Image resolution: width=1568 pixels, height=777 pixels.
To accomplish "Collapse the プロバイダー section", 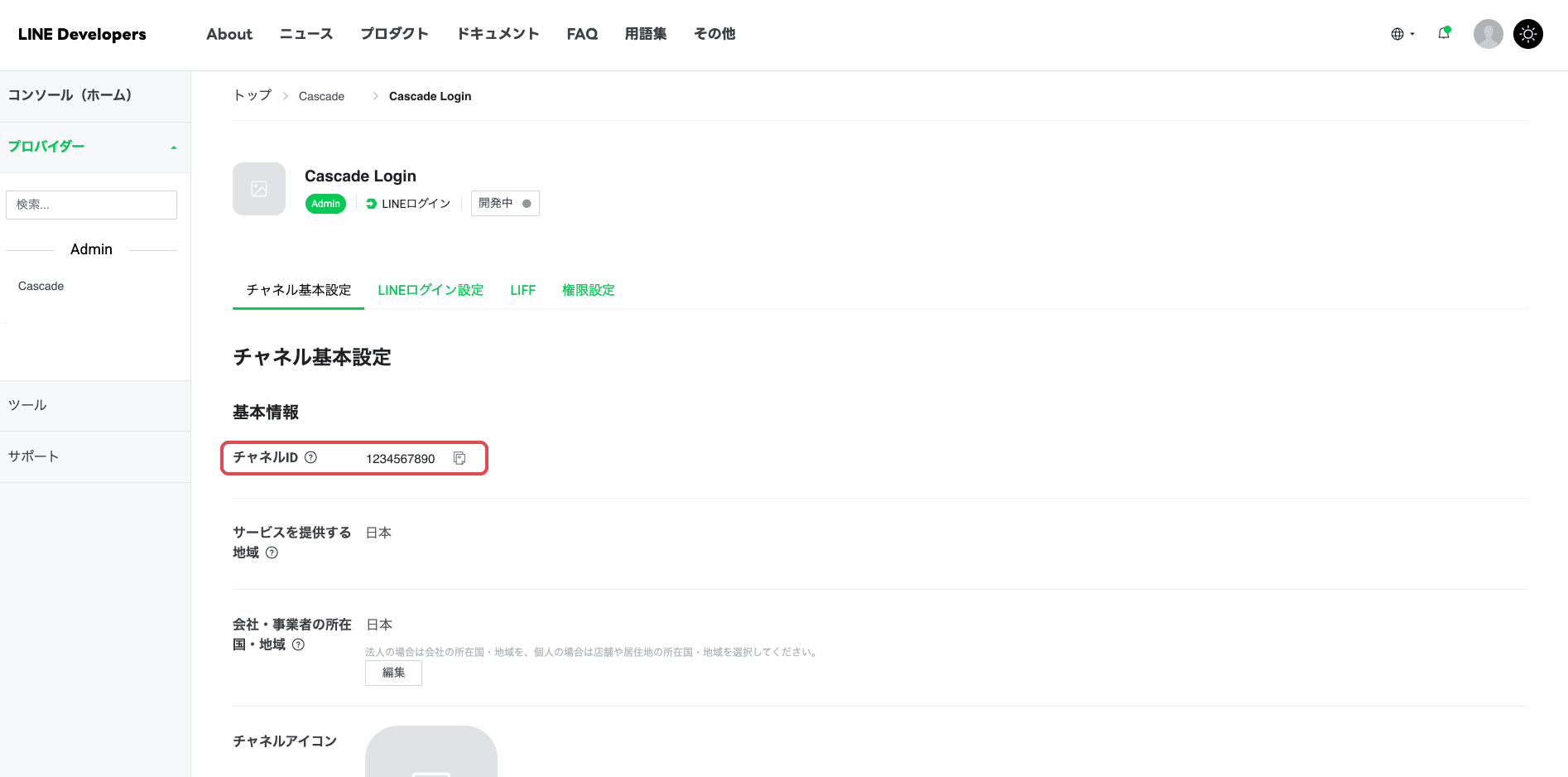I will [95, 147].
